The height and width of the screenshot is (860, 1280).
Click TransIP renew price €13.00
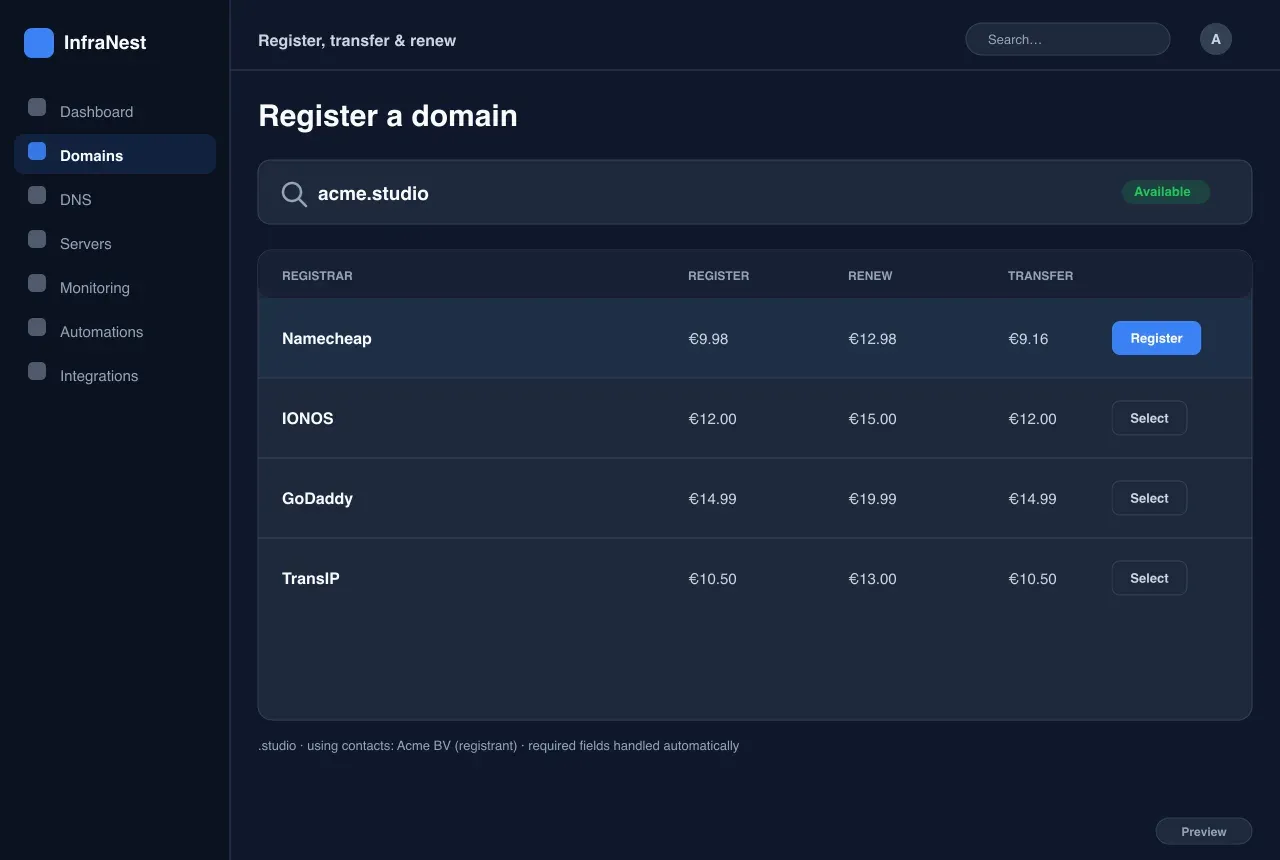[872, 579]
